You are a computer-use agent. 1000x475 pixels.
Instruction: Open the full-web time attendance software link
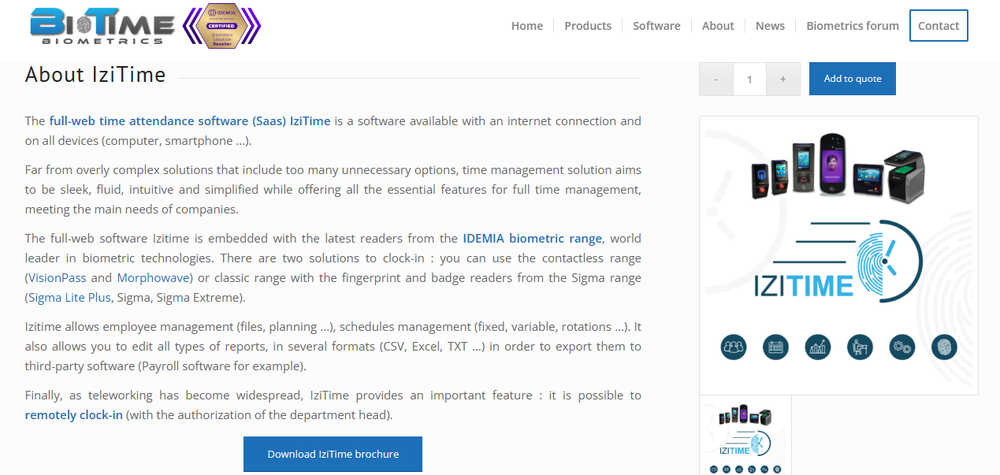pyautogui.click(x=190, y=121)
